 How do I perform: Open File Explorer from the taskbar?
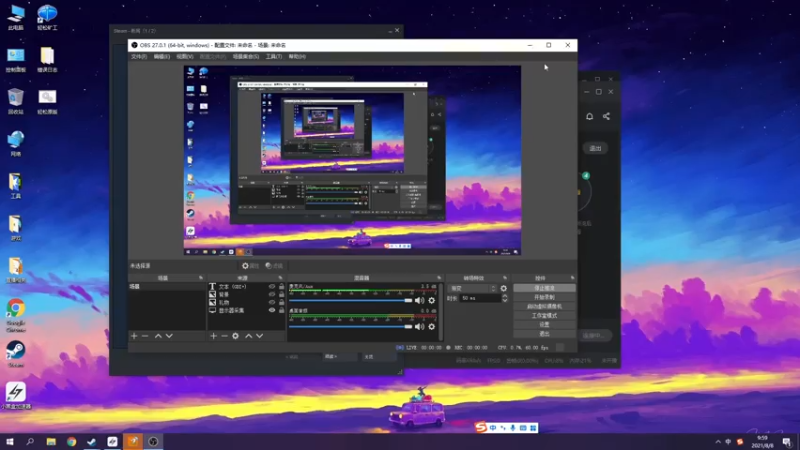[x=51, y=441]
